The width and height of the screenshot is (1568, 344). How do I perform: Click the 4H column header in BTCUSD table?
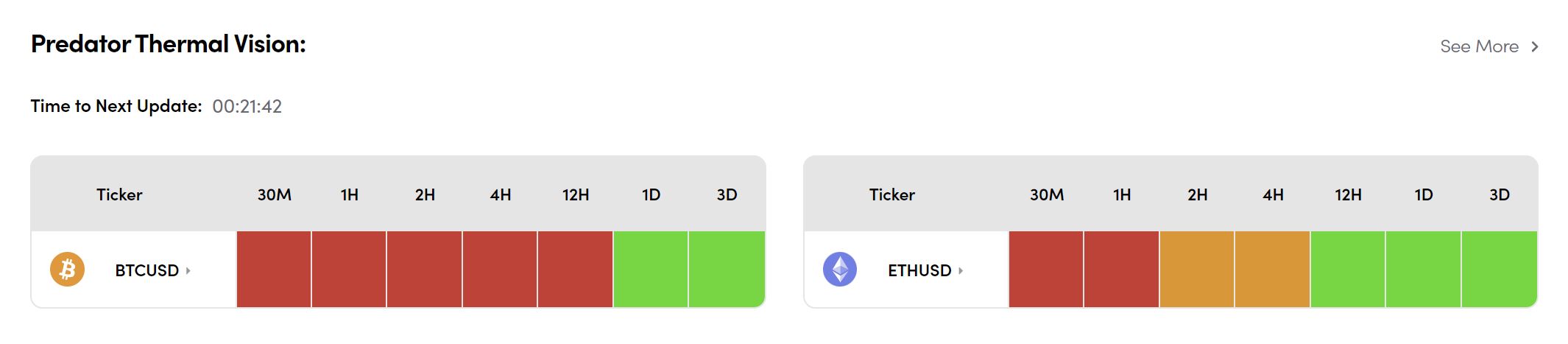click(501, 194)
